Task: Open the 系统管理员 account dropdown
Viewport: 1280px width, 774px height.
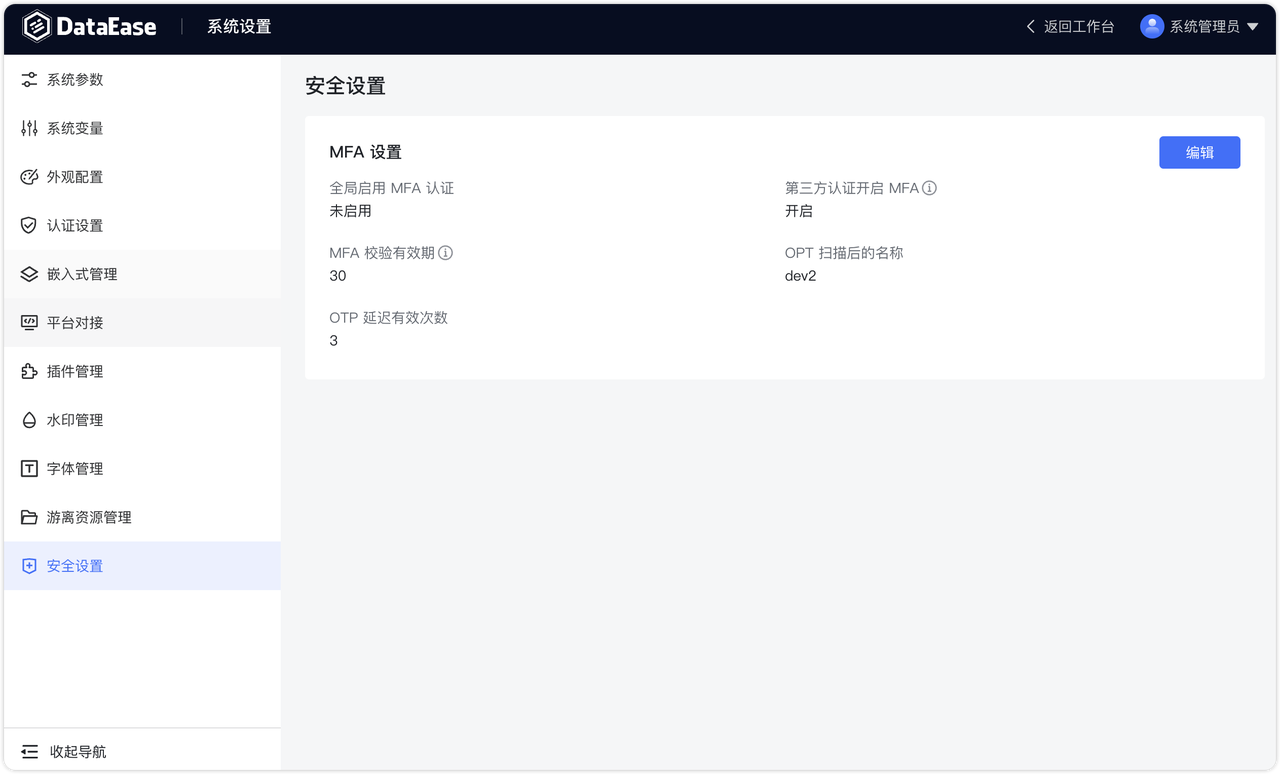Action: (1200, 26)
